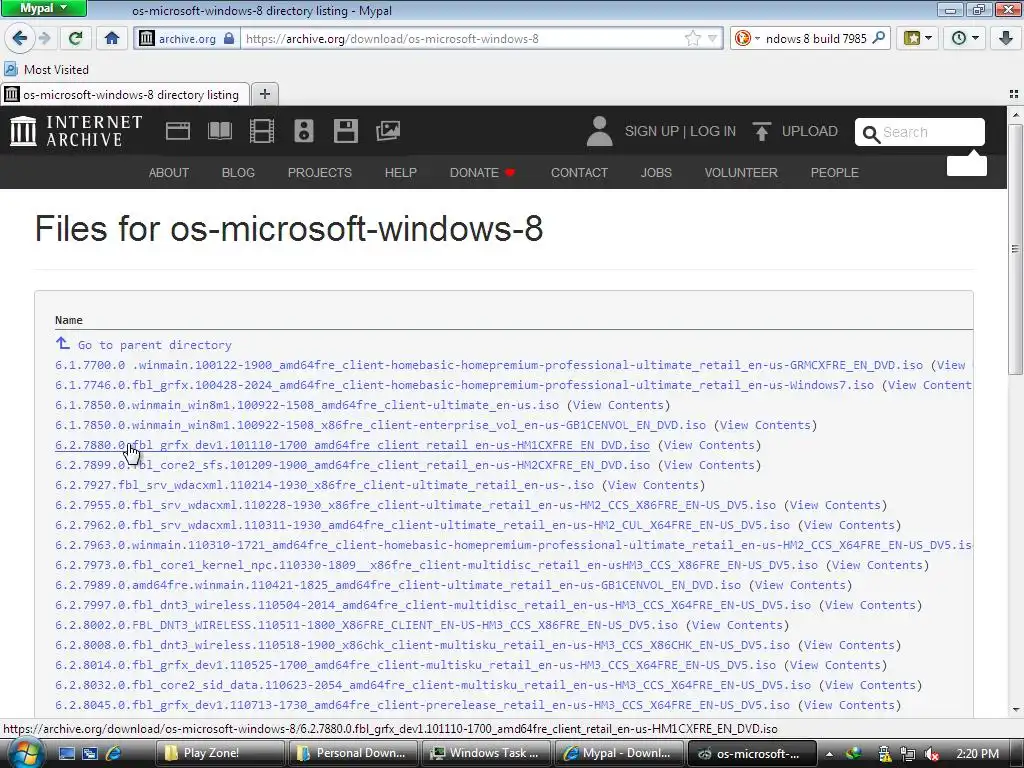This screenshot has height=768, width=1024.
Task: Click the archive.org site identity lock
Action: [187, 39]
